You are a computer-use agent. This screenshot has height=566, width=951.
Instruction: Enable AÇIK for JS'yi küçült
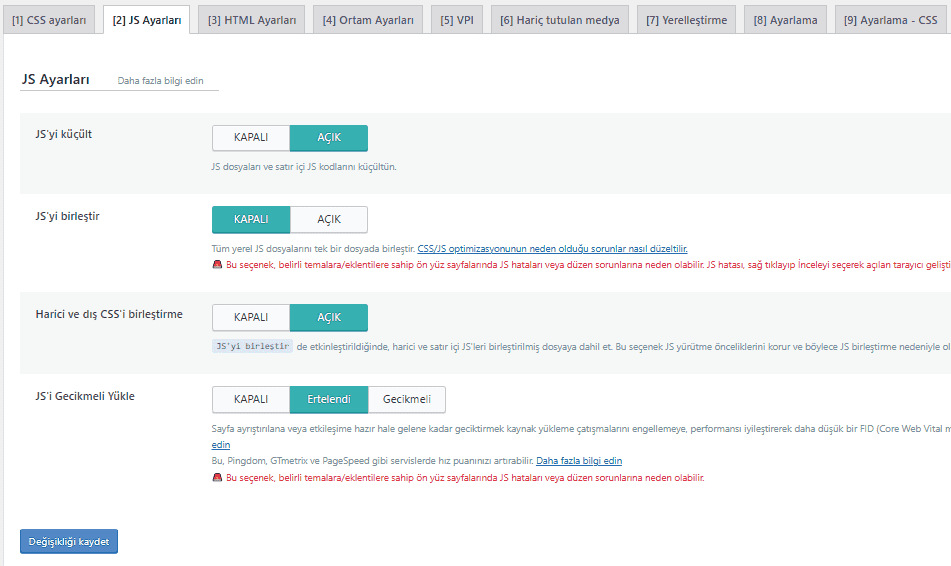(329, 138)
